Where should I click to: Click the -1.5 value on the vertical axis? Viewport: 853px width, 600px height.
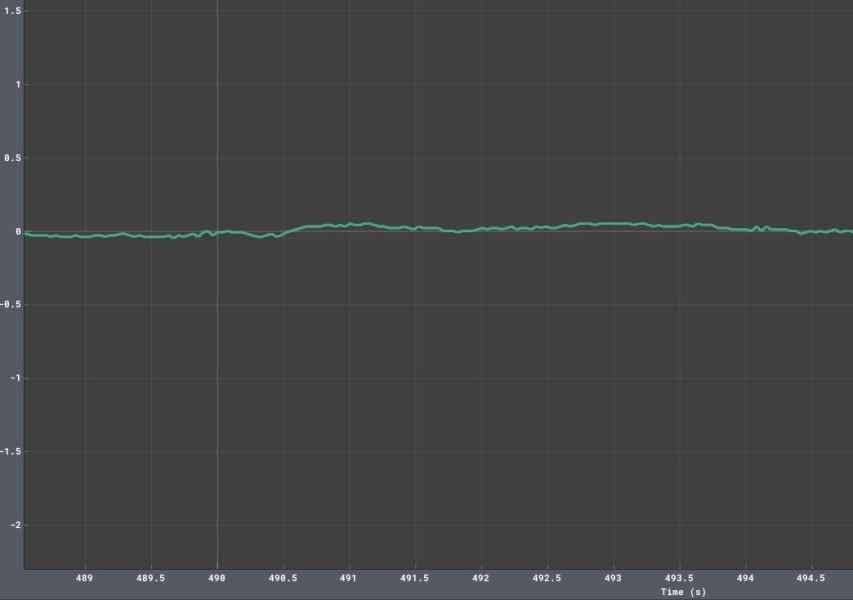(11, 451)
